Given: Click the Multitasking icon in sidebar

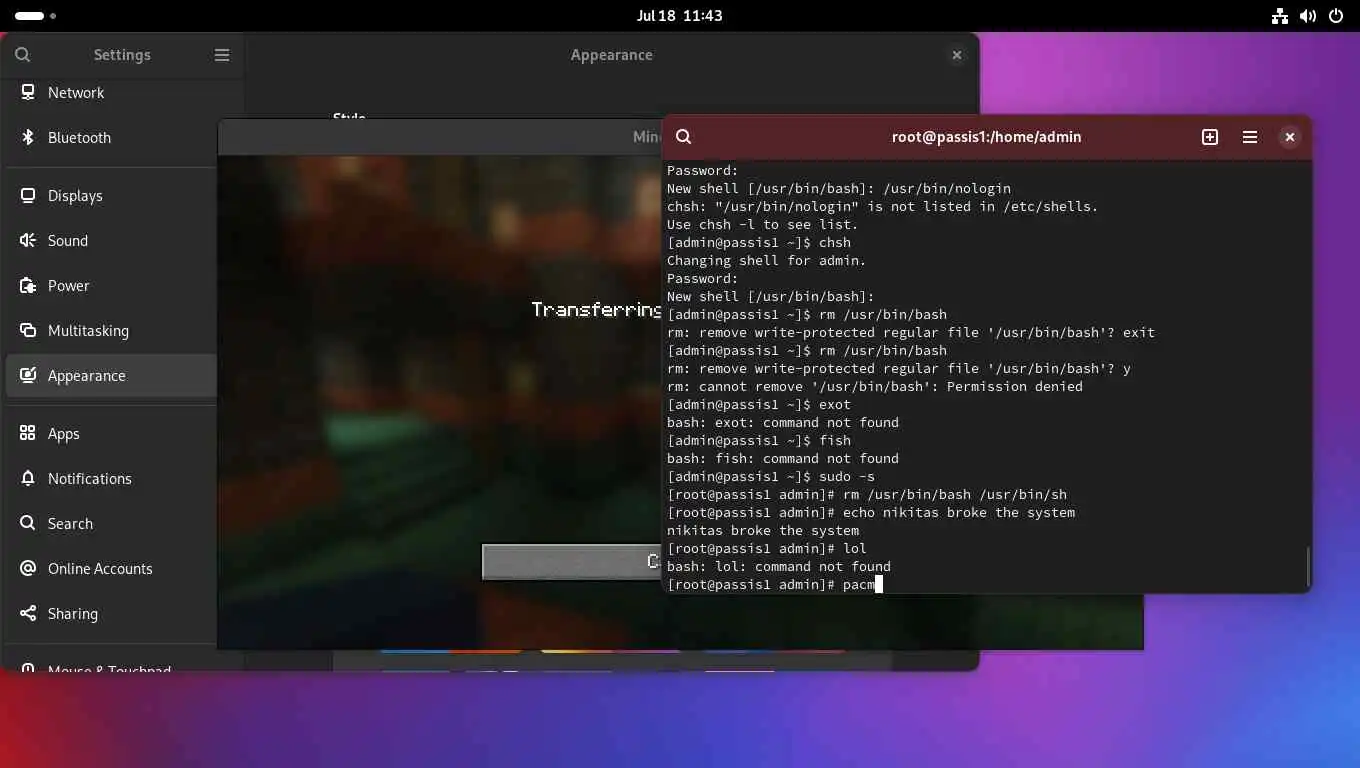Looking at the screenshot, I should pos(28,330).
